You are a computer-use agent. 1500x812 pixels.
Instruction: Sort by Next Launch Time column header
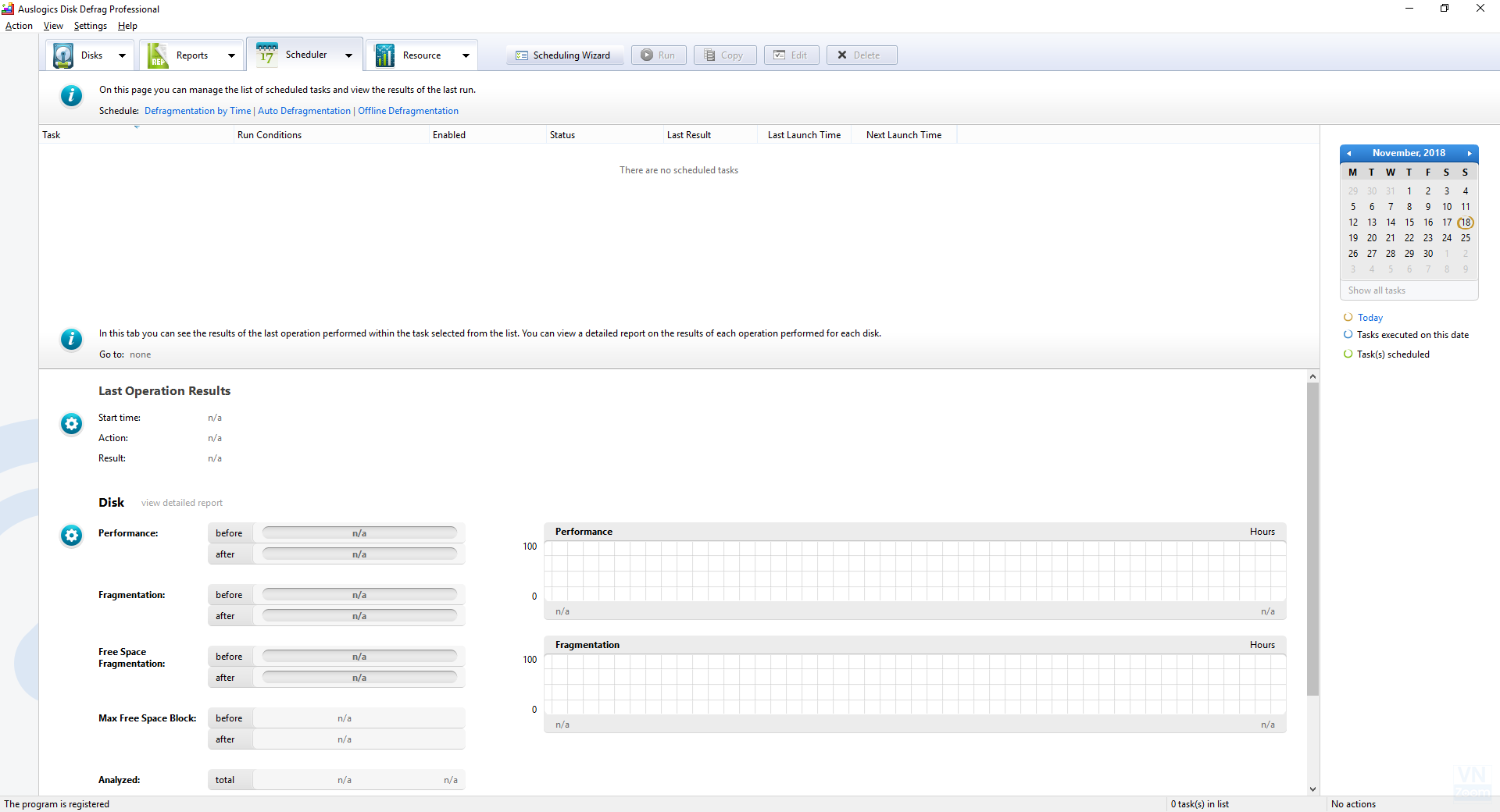point(904,135)
